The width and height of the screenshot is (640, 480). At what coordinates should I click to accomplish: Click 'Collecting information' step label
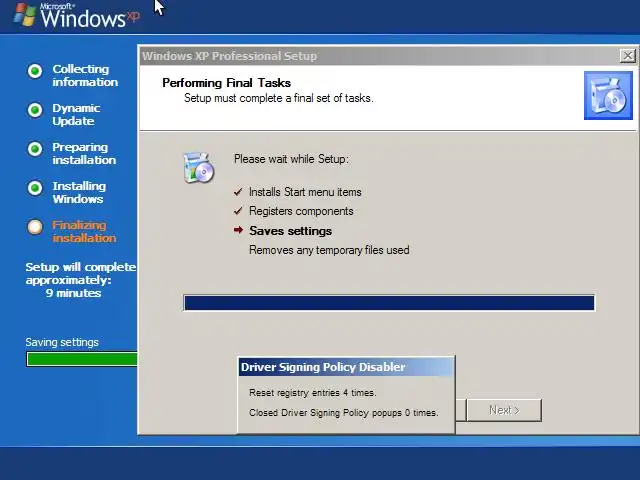[x=85, y=75]
